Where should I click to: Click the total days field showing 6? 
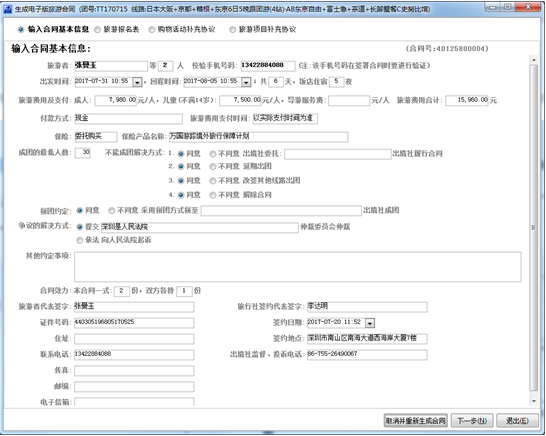coord(276,82)
